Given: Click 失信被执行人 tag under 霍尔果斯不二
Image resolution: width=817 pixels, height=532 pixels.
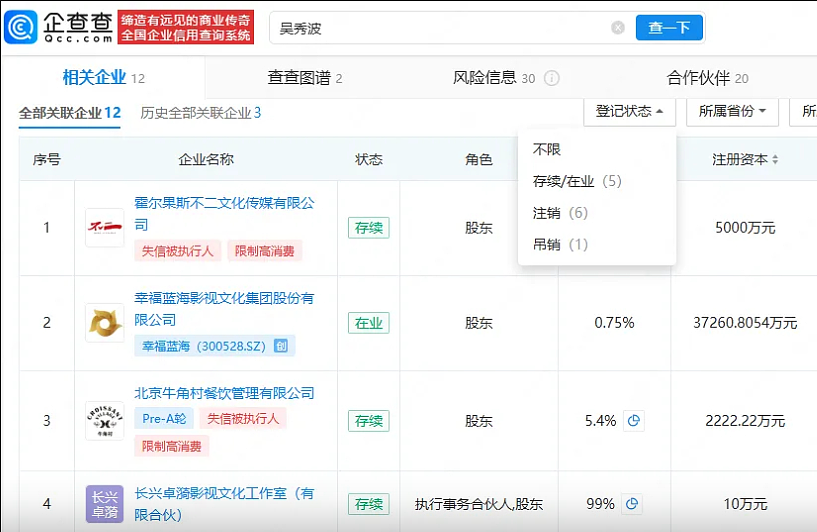Looking at the screenshot, I should pos(178,251).
